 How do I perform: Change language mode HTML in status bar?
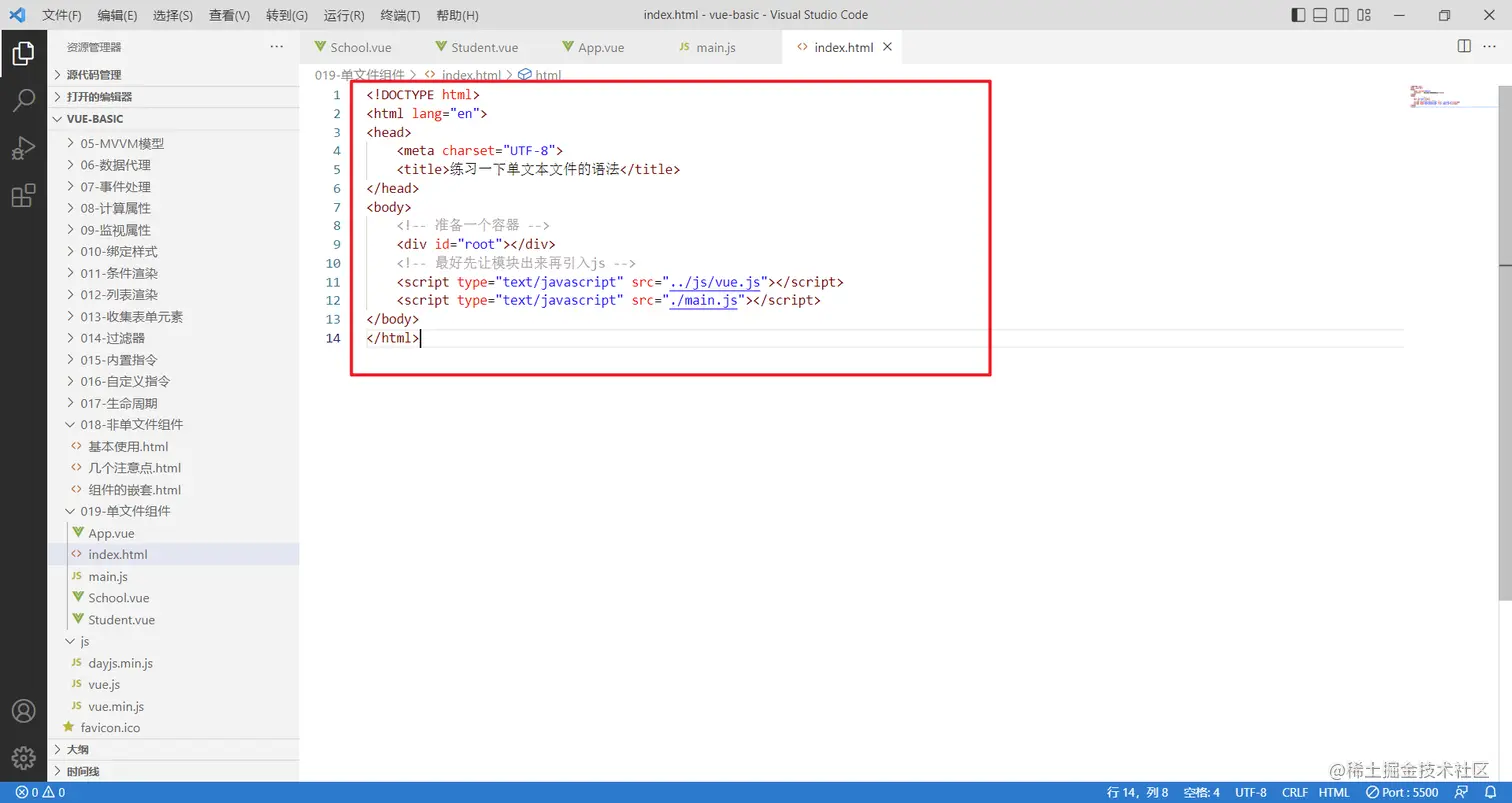[x=1334, y=793]
